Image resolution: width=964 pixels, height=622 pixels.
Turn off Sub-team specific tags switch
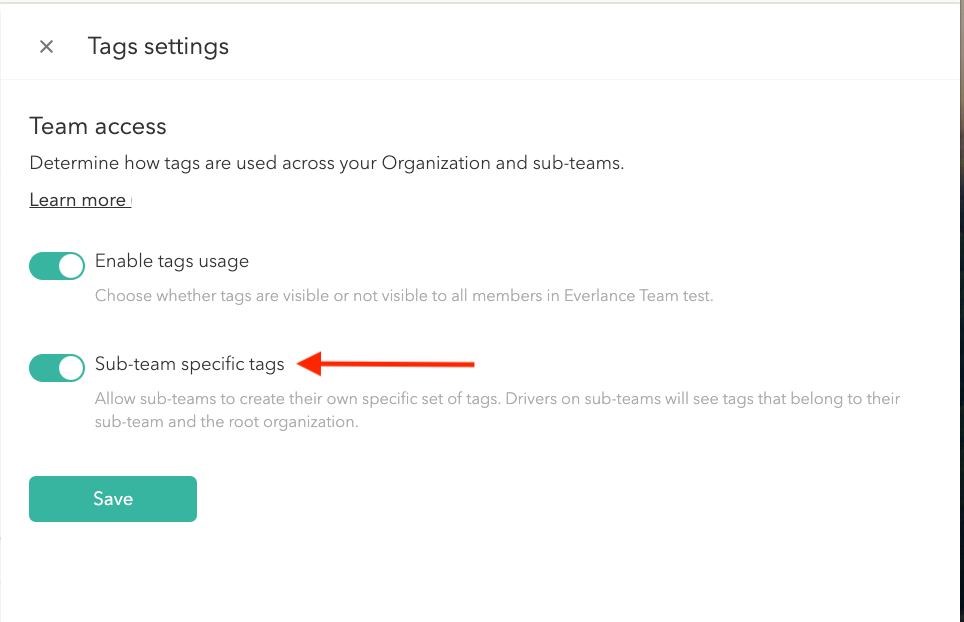point(57,368)
